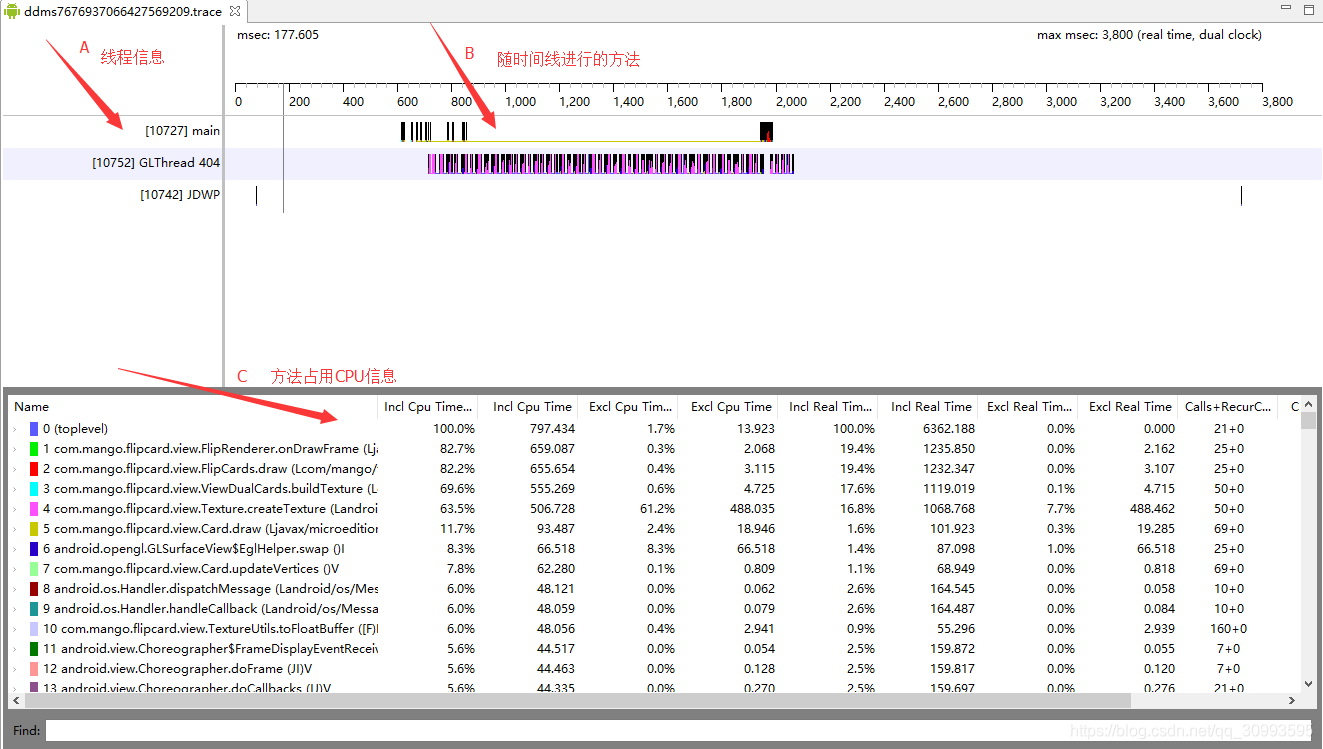Click the horizontal scrollbar left arrow
This screenshot has width=1323, height=749.
[x=17, y=701]
